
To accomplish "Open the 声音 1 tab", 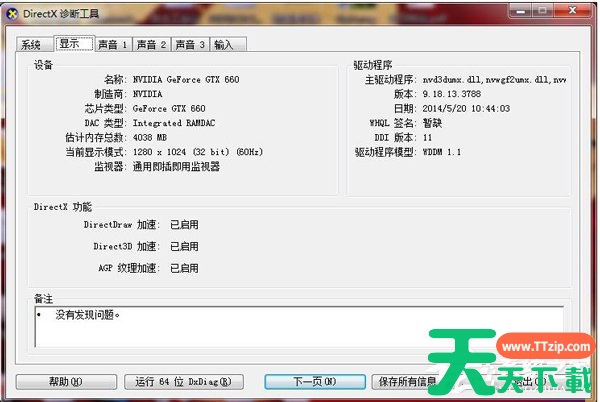I will point(113,44).
